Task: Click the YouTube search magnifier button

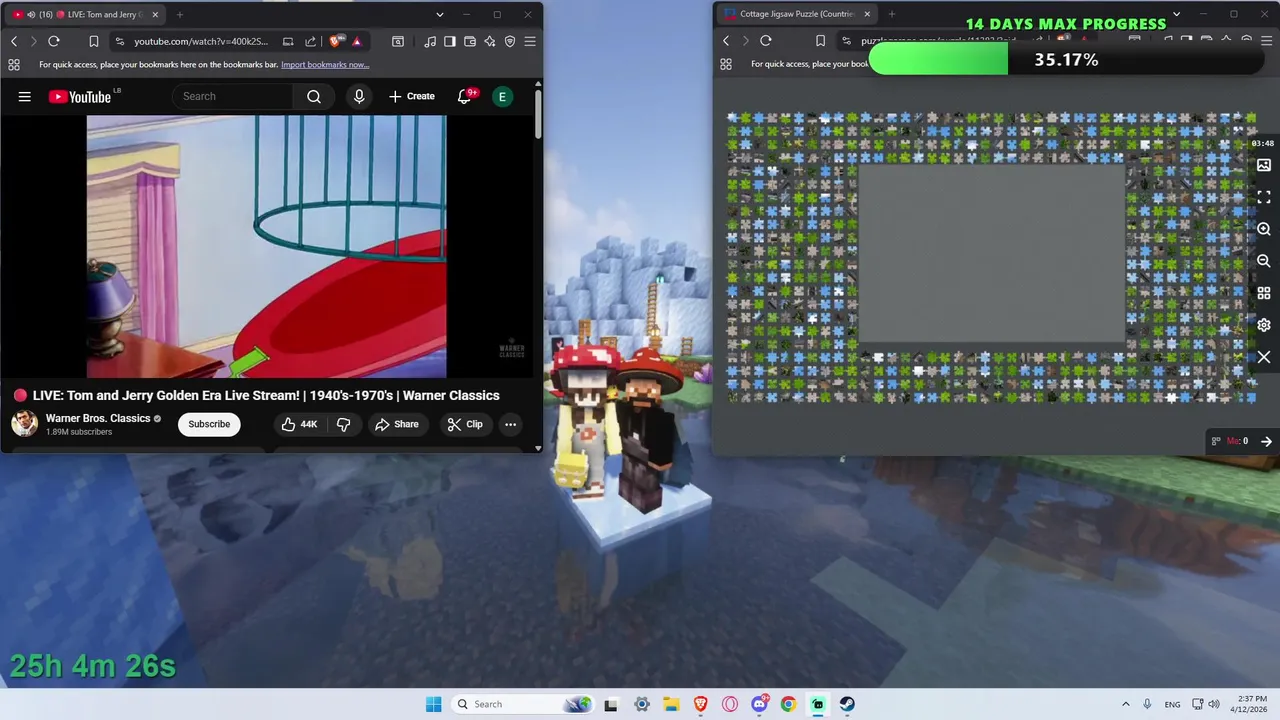Action: click(x=314, y=96)
